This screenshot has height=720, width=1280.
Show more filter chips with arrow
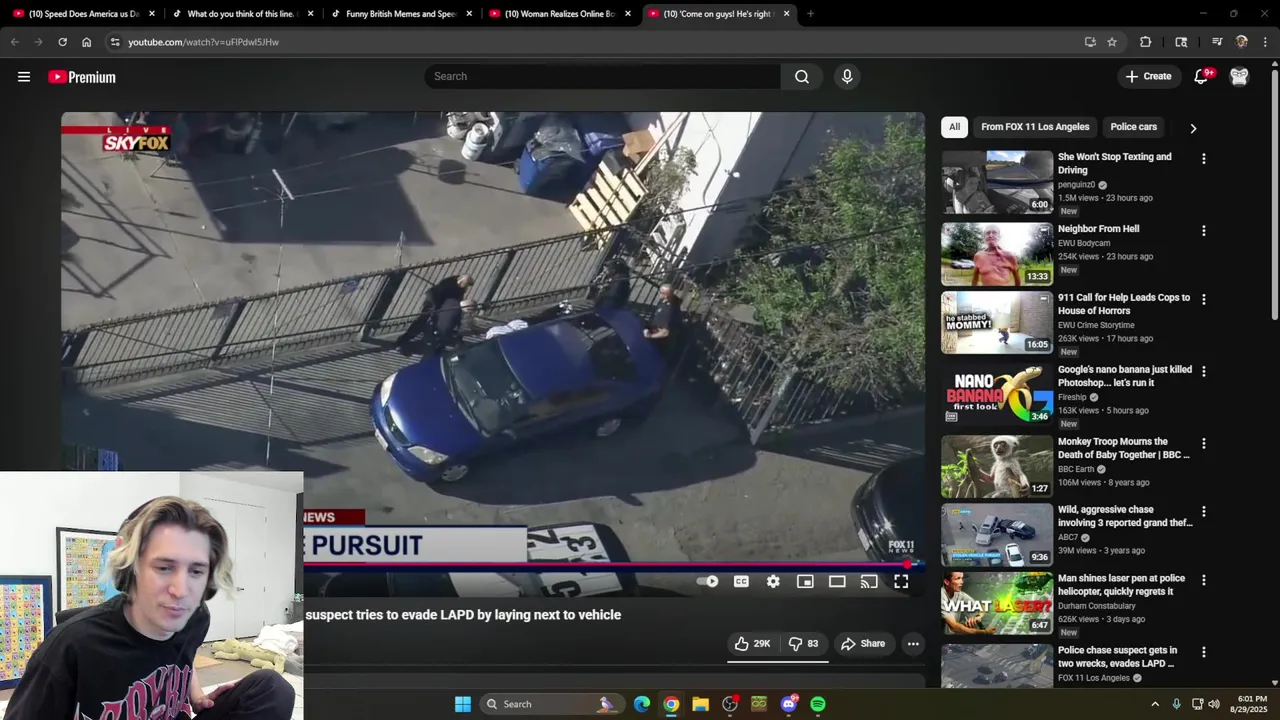[1193, 128]
